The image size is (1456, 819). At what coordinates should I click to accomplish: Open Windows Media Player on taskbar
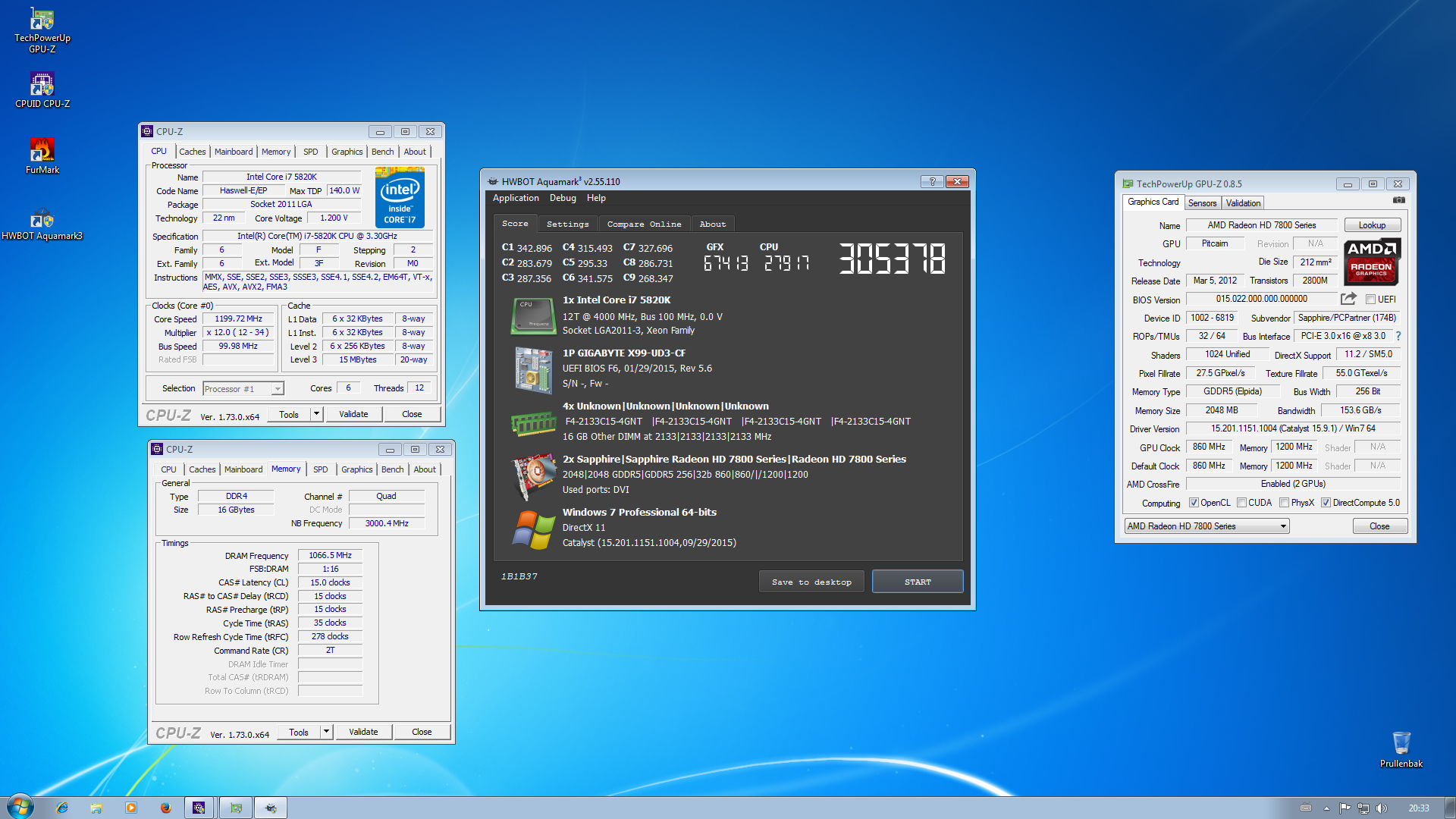coord(131,808)
